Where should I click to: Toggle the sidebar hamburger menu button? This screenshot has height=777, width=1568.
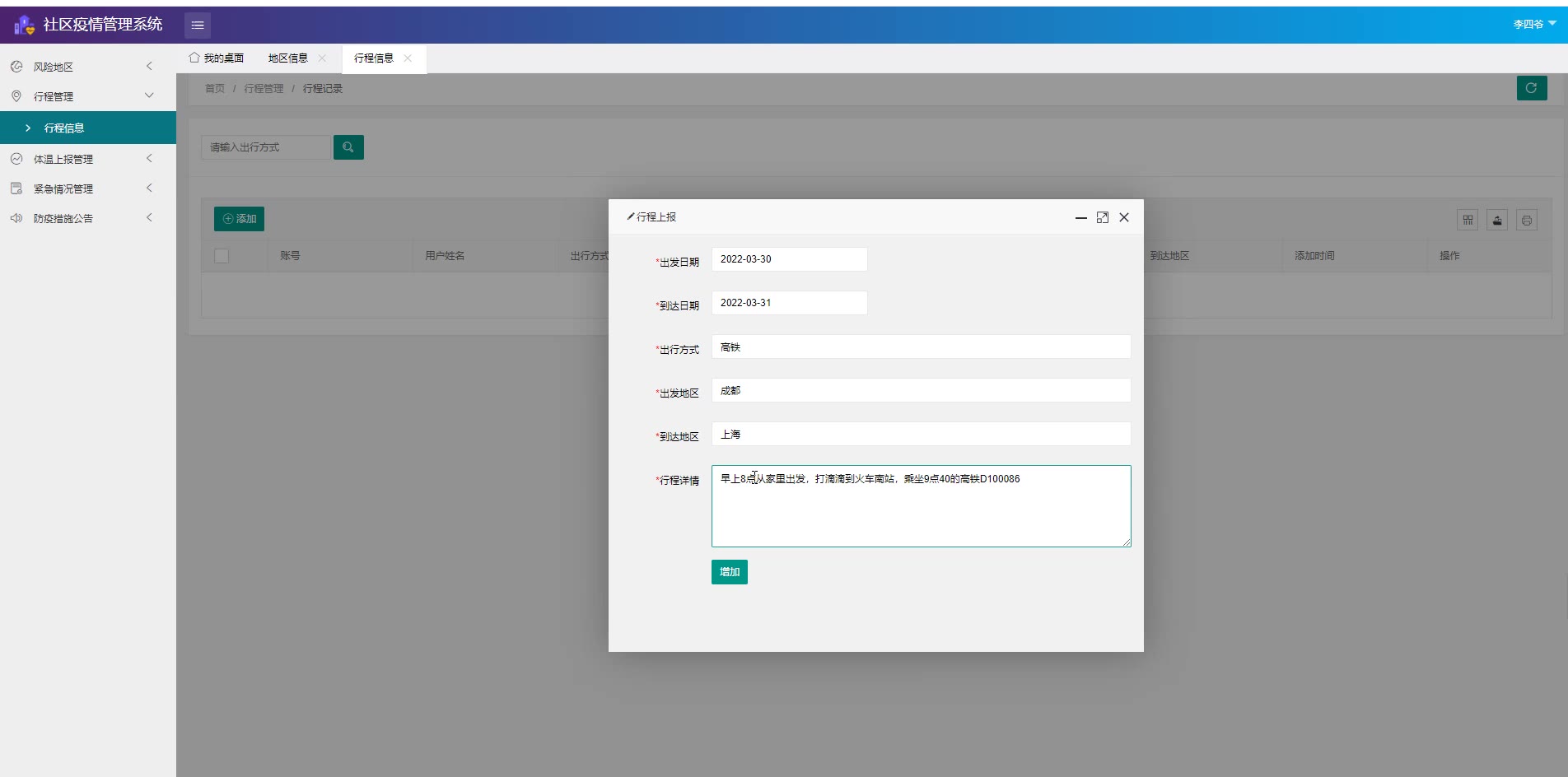pyautogui.click(x=198, y=26)
